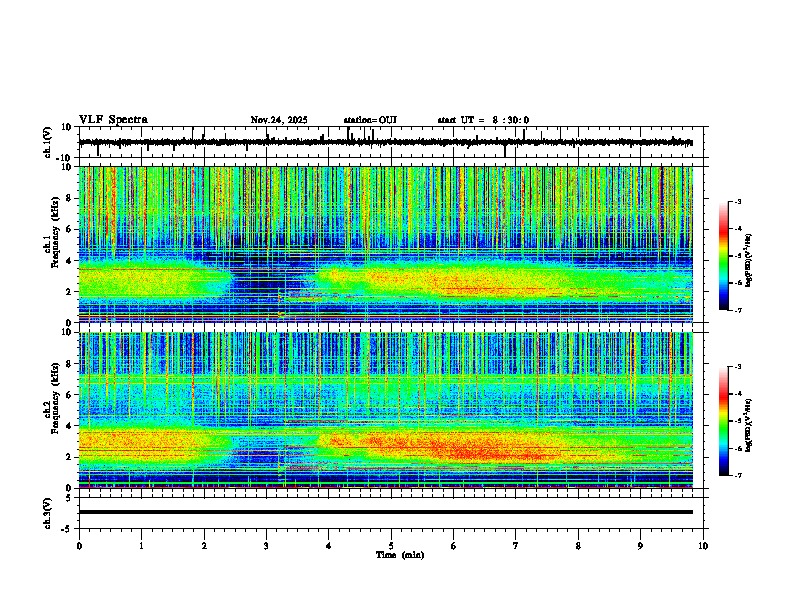Click the '-7' label on ch.1 color bar
This screenshot has height=612, width=792.
point(737,310)
